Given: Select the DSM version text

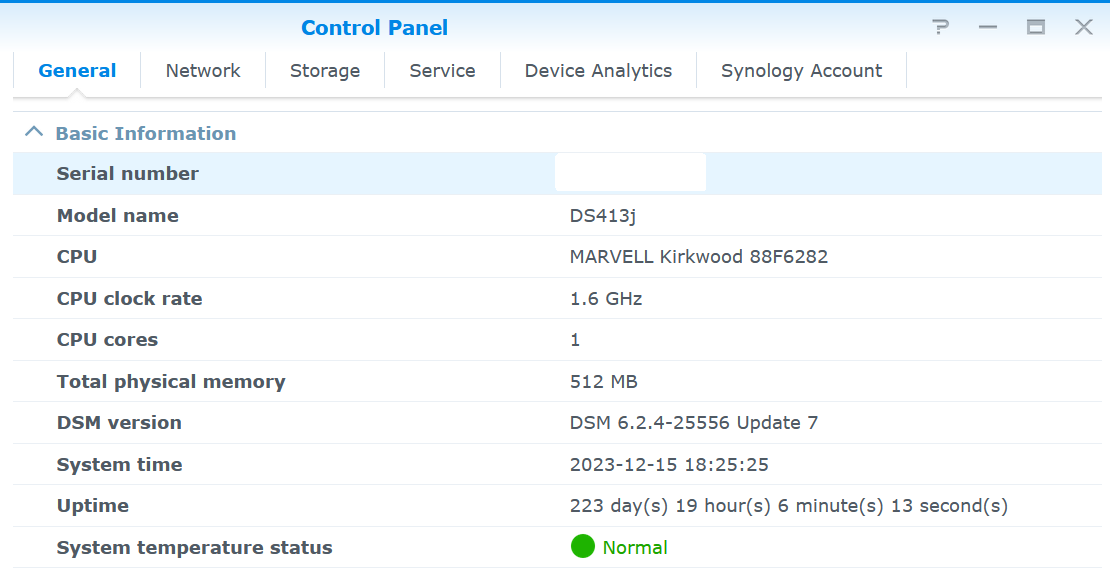Looking at the screenshot, I should click(693, 423).
